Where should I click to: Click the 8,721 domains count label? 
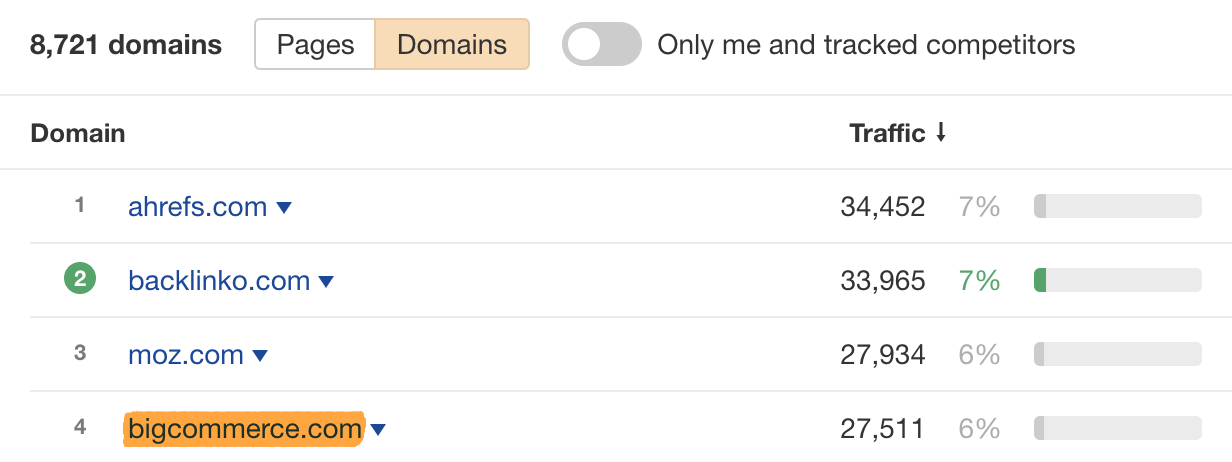126,45
